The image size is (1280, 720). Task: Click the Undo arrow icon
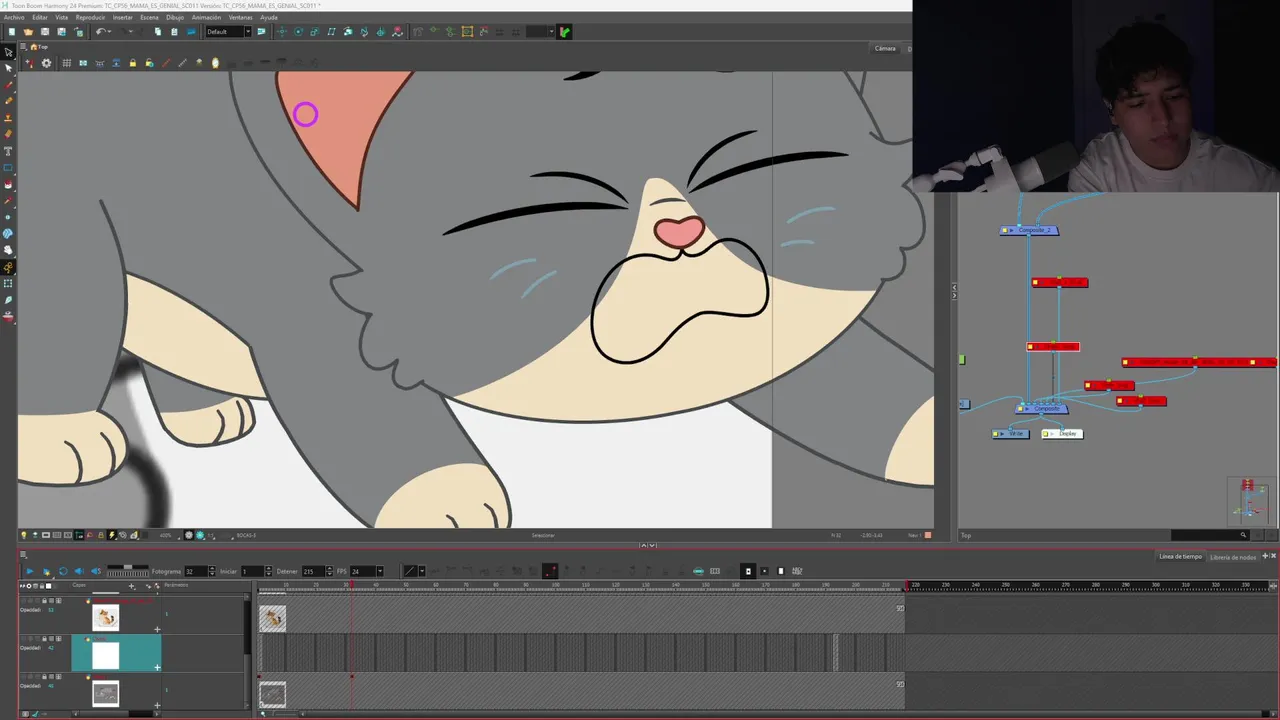point(100,32)
